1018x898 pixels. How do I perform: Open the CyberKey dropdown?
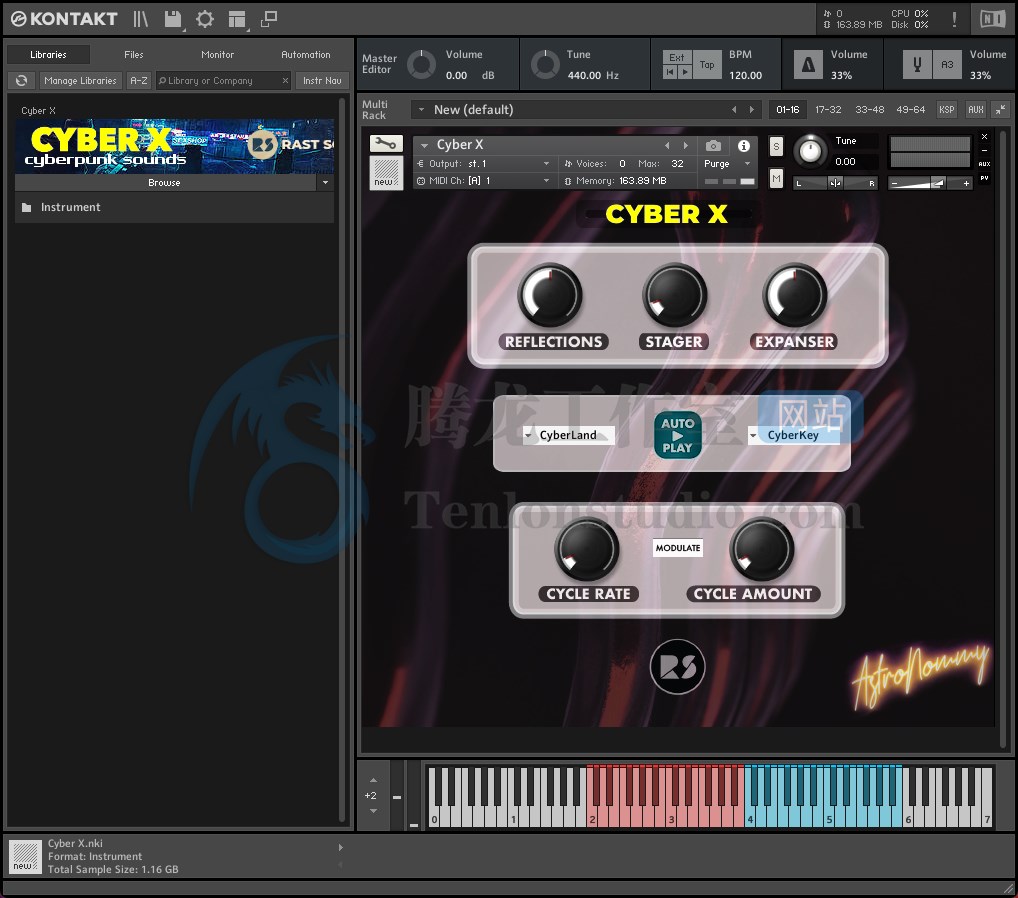[794, 435]
